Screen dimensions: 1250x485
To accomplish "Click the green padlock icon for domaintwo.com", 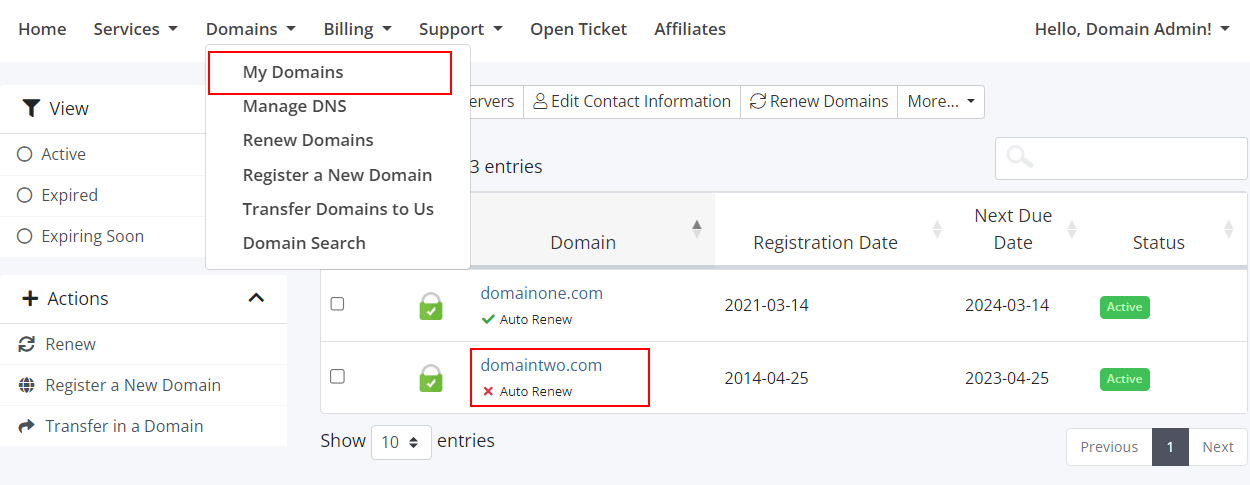I will coord(430,378).
